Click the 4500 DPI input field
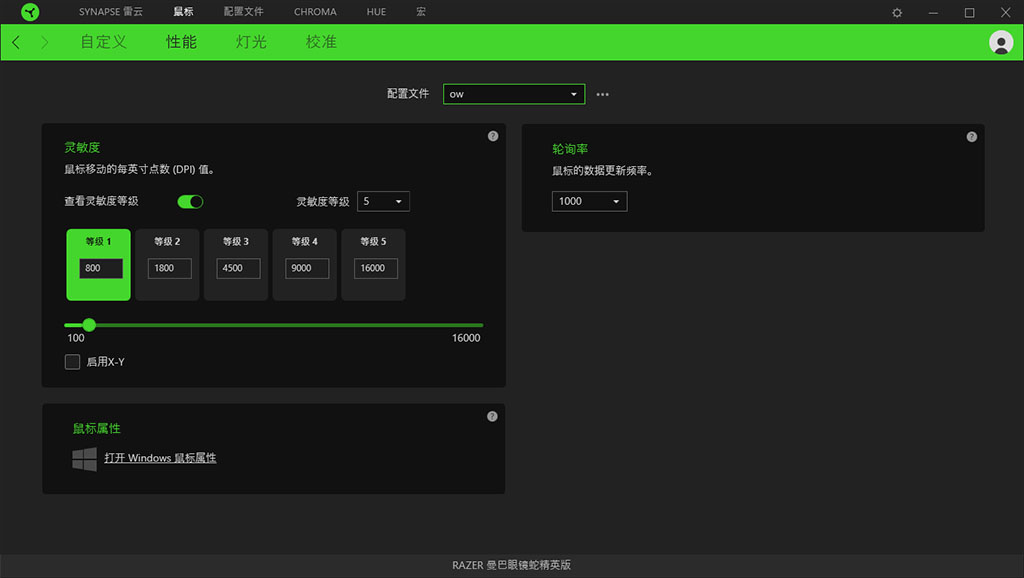The width and height of the screenshot is (1024, 578). point(238,268)
